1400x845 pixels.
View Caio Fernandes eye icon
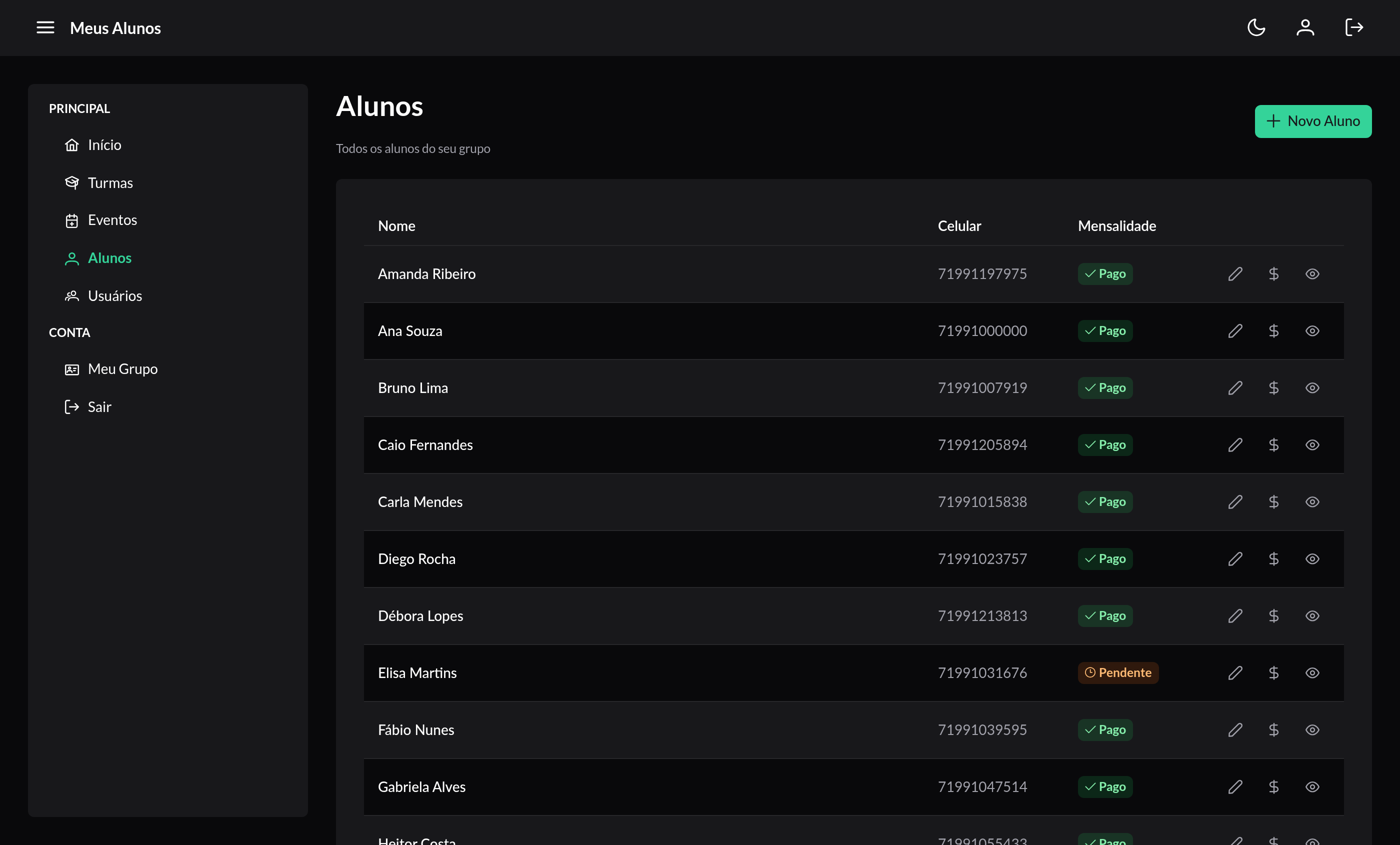[1312, 445]
